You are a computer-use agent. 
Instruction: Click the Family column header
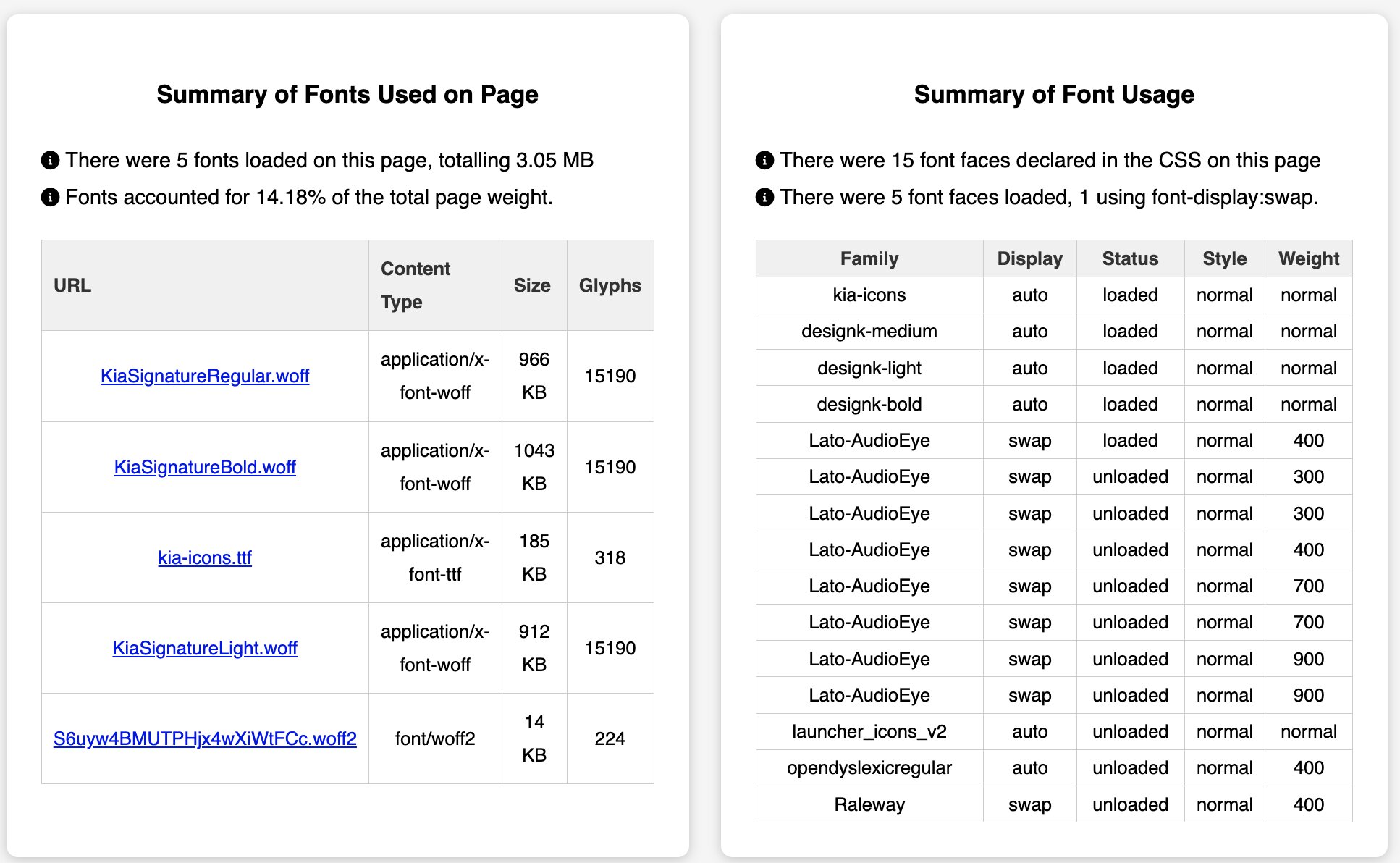click(x=869, y=258)
